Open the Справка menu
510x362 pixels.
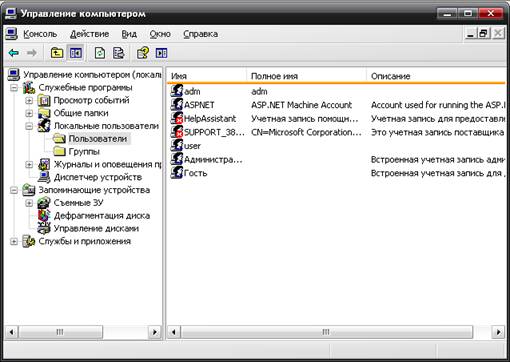point(201,34)
